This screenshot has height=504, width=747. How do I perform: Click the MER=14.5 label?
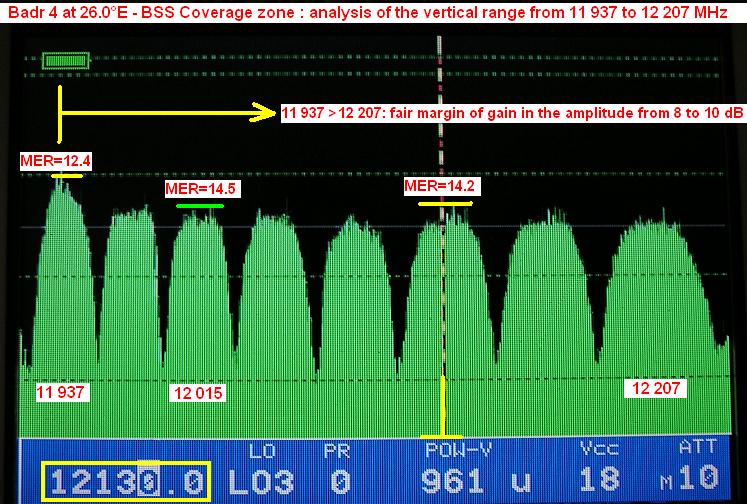(x=195, y=189)
